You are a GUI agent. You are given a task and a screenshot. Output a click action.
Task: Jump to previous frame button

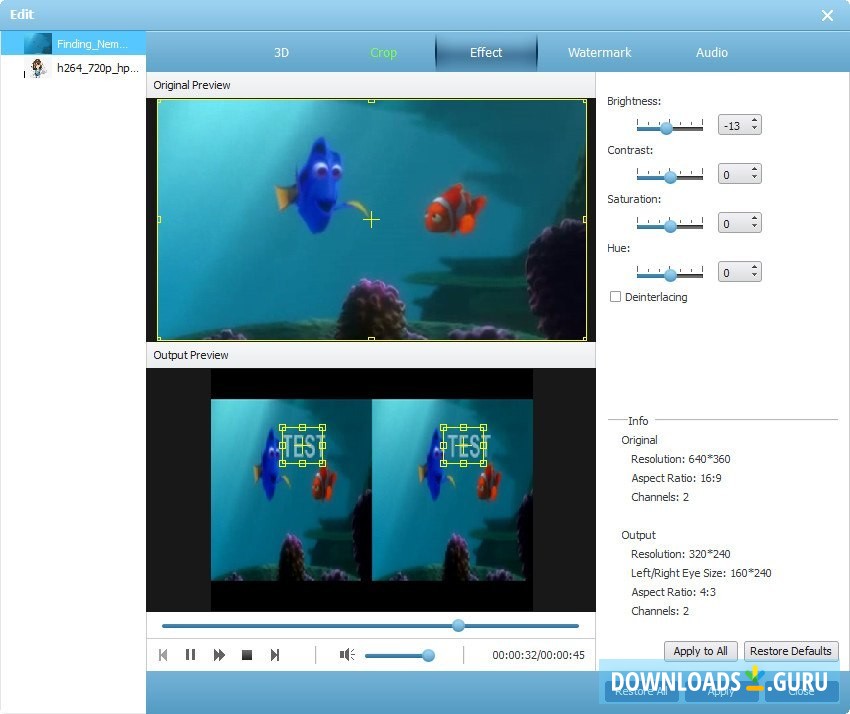pos(163,655)
